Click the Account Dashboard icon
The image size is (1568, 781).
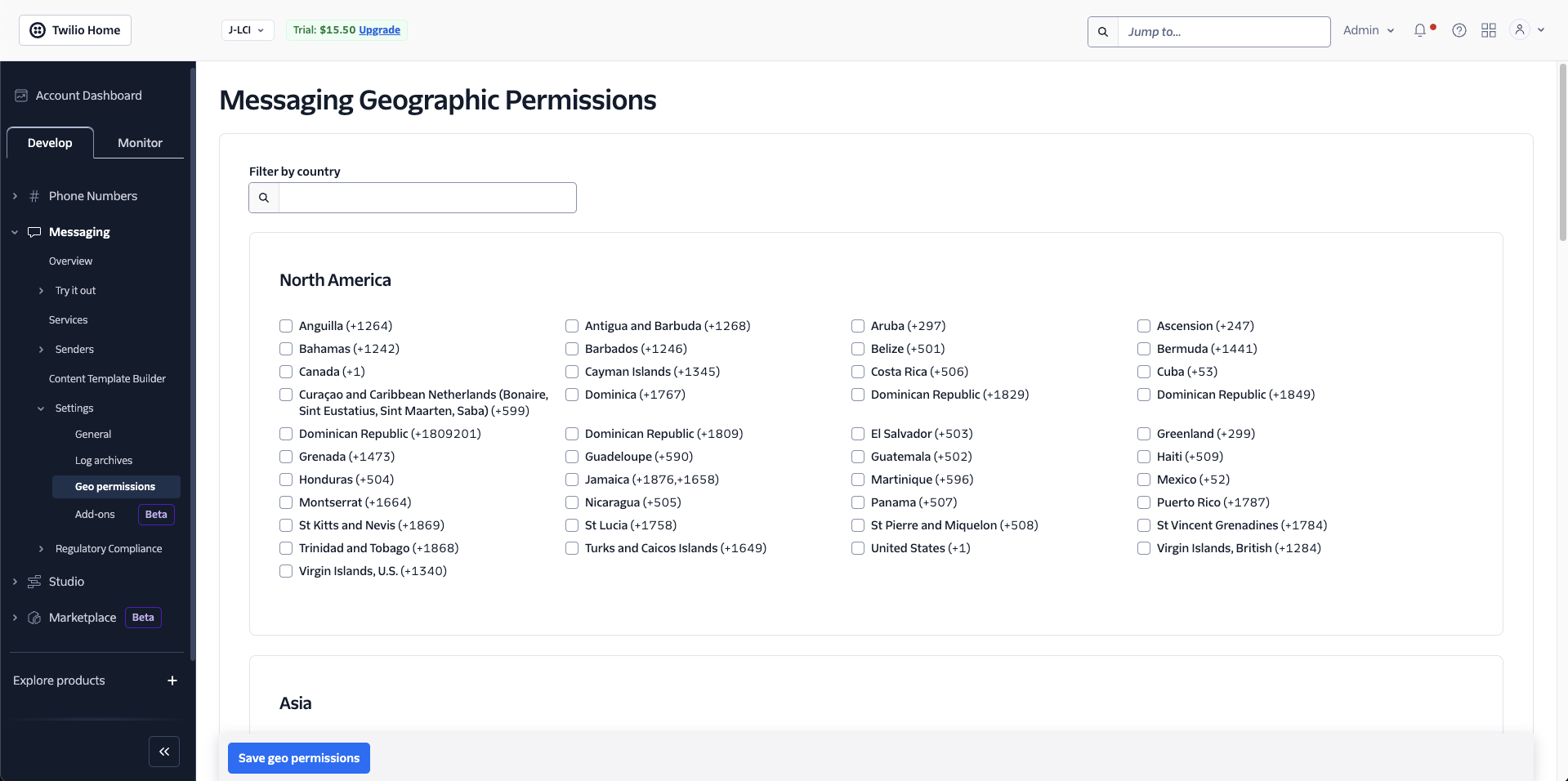21,96
